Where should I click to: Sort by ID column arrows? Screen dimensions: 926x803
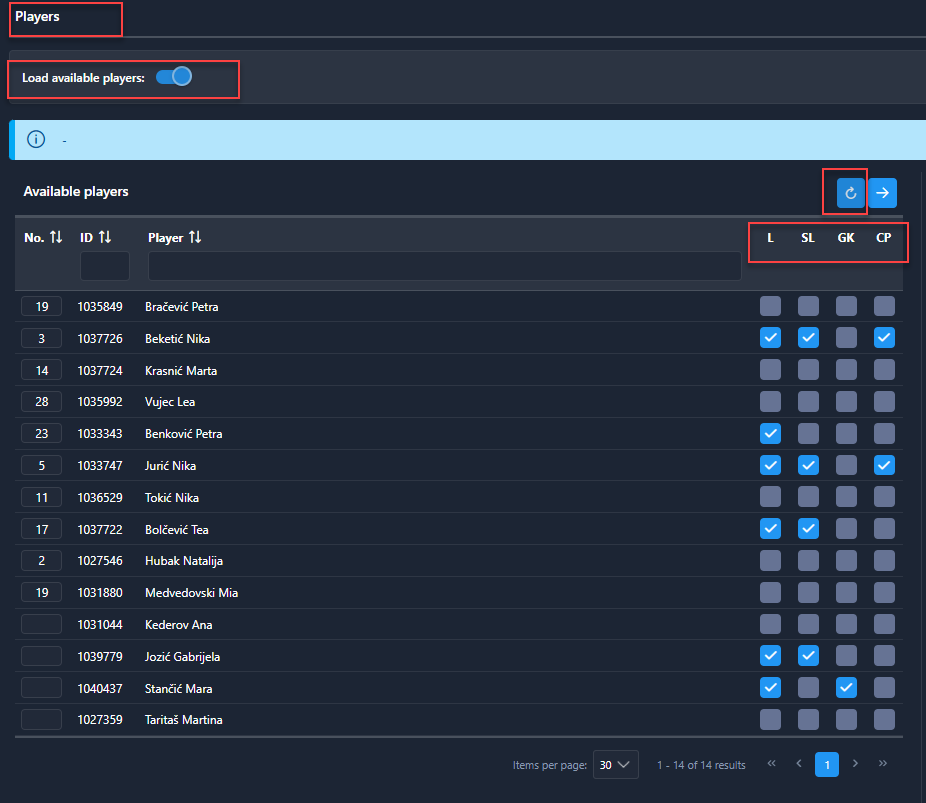pos(105,237)
